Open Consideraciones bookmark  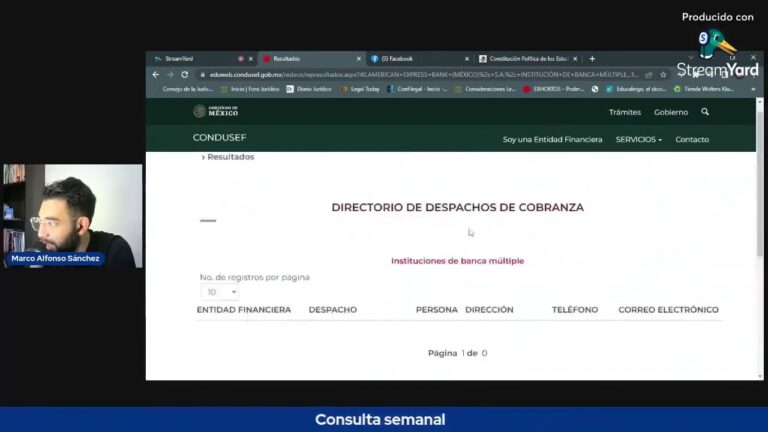click(x=485, y=89)
